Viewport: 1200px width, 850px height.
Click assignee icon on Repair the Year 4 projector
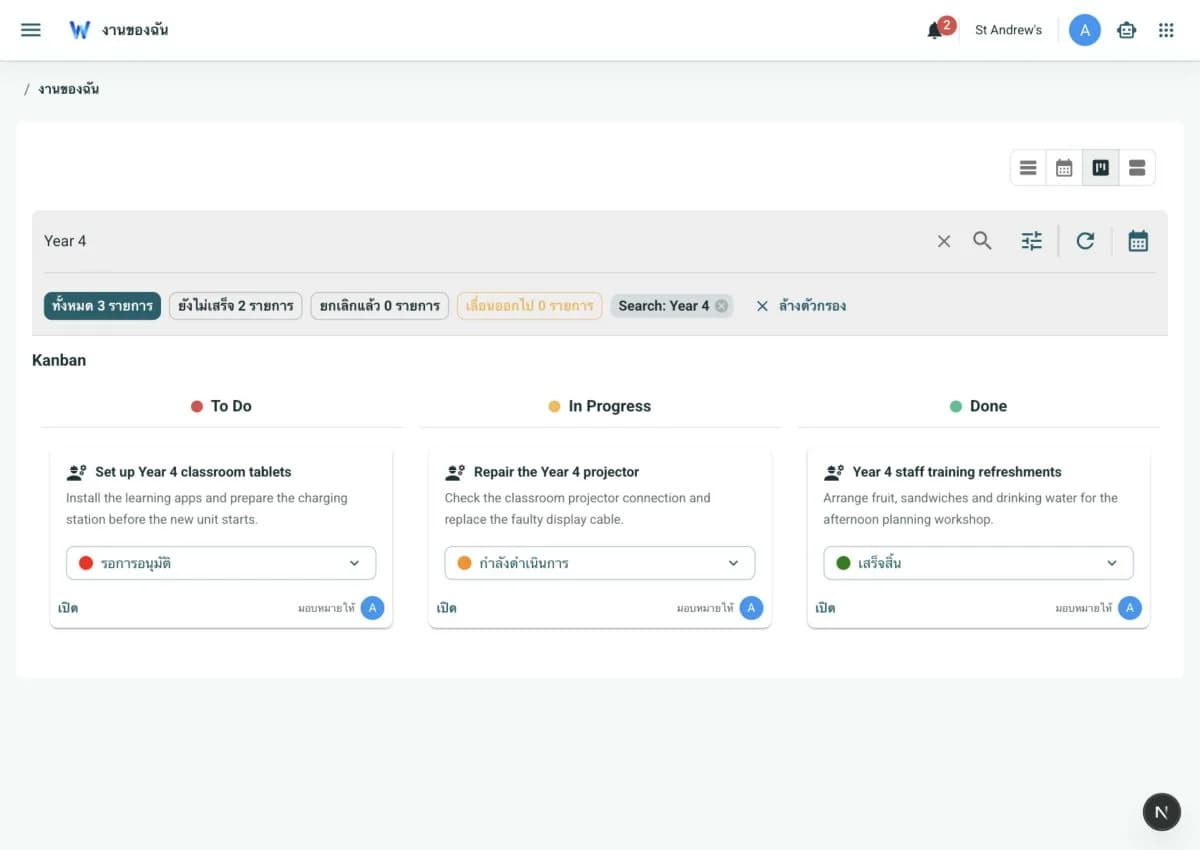(x=456, y=472)
